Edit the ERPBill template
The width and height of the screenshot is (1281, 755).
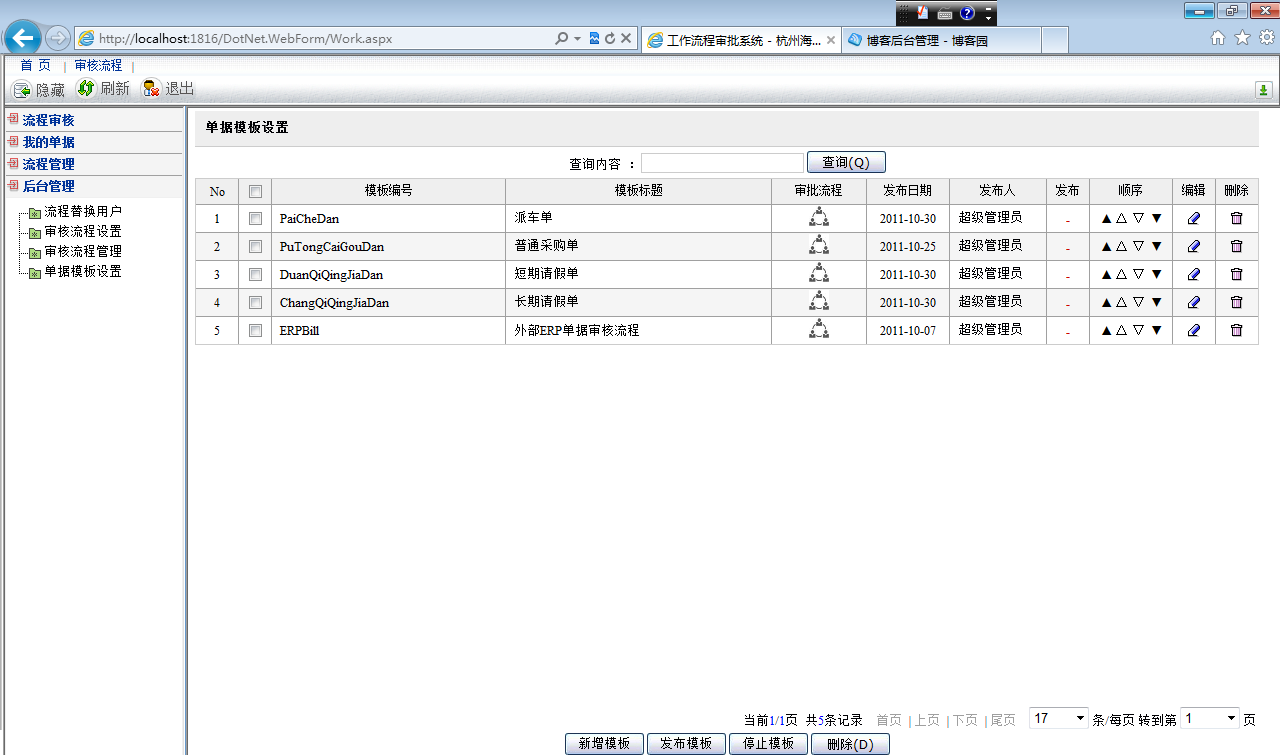(1193, 330)
